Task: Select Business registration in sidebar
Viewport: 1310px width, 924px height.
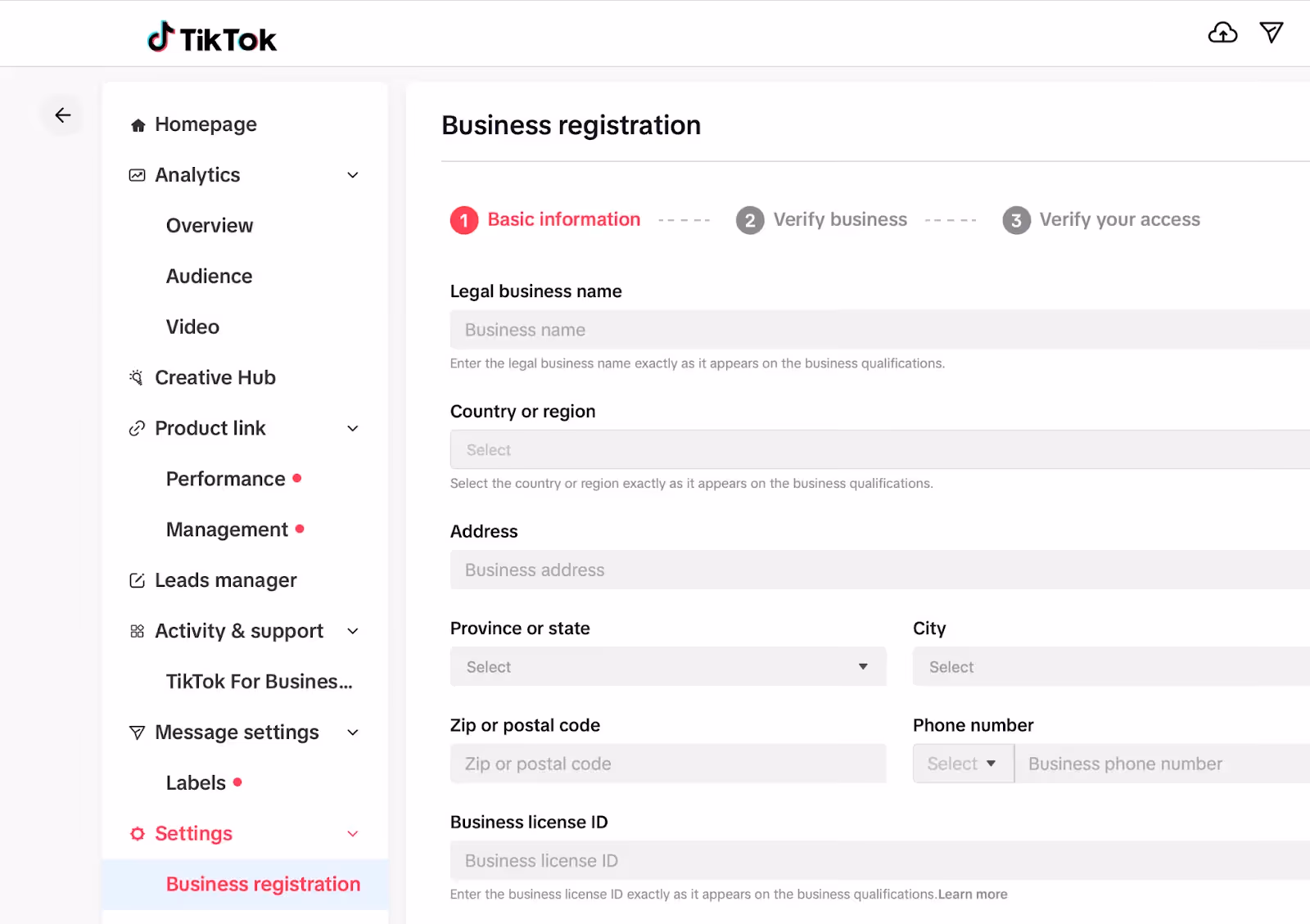Action: (x=246, y=884)
